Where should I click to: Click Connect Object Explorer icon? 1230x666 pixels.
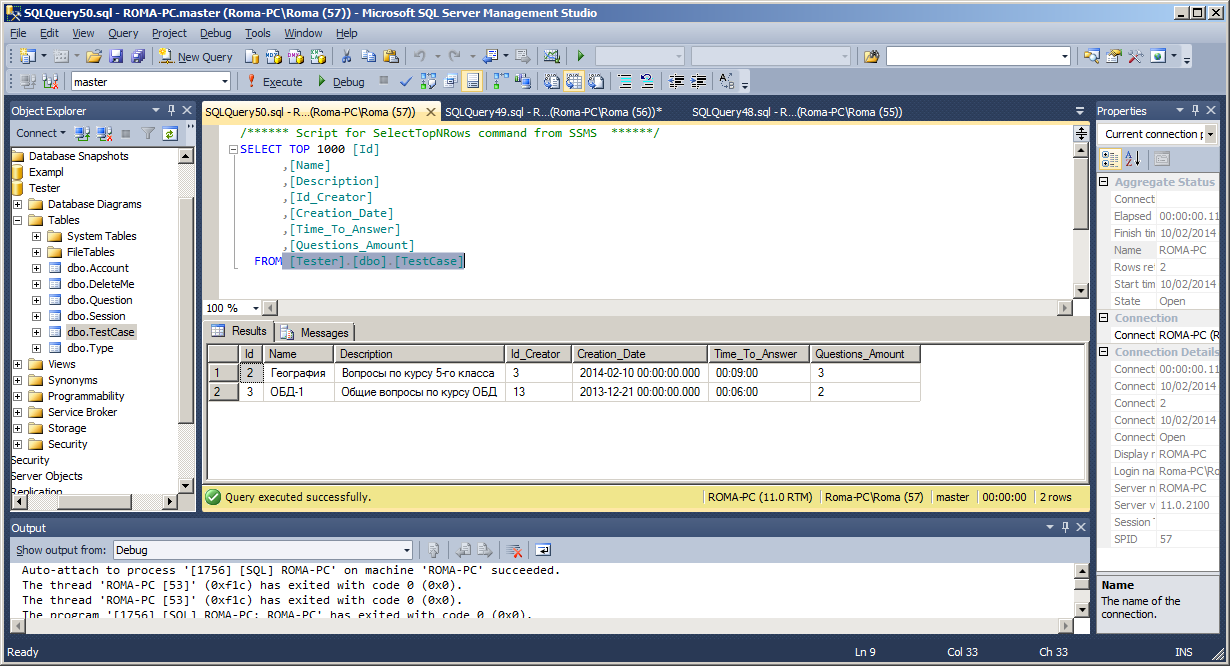tap(82, 133)
